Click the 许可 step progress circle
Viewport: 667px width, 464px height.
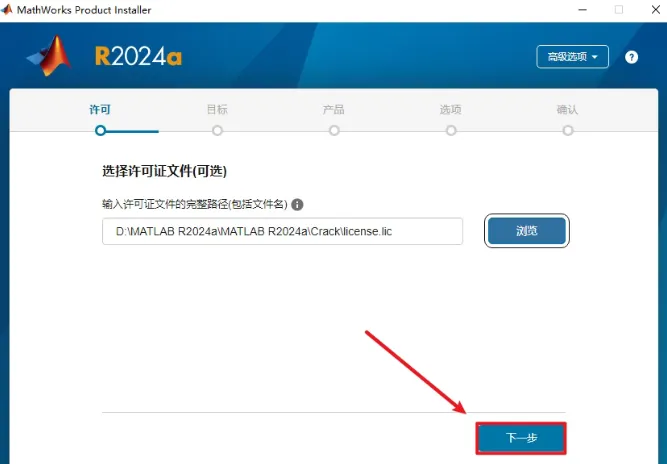point(100,131)
